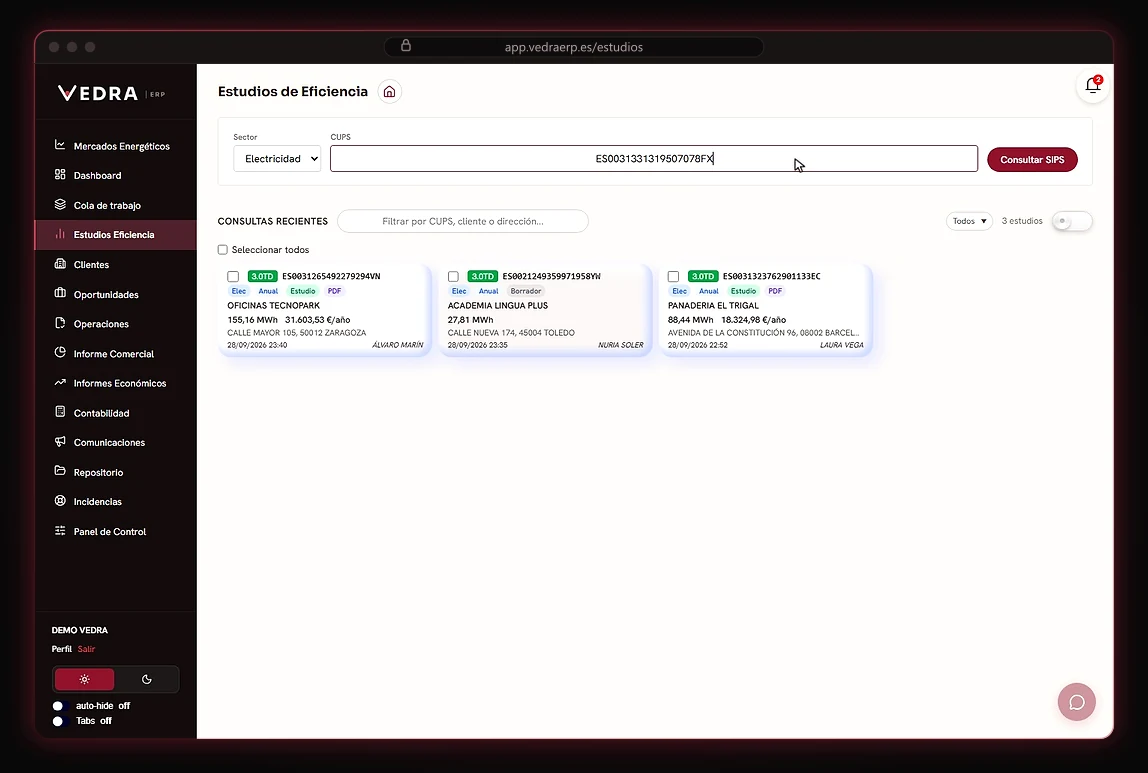
Task: Open the chat bubble button
Action: (1076, 702)
